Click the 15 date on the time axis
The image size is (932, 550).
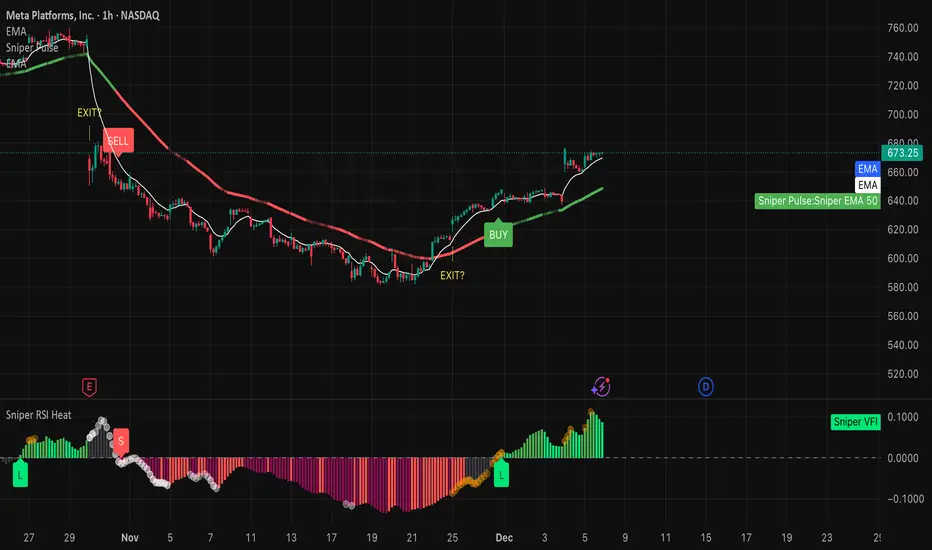click(706, 538)
